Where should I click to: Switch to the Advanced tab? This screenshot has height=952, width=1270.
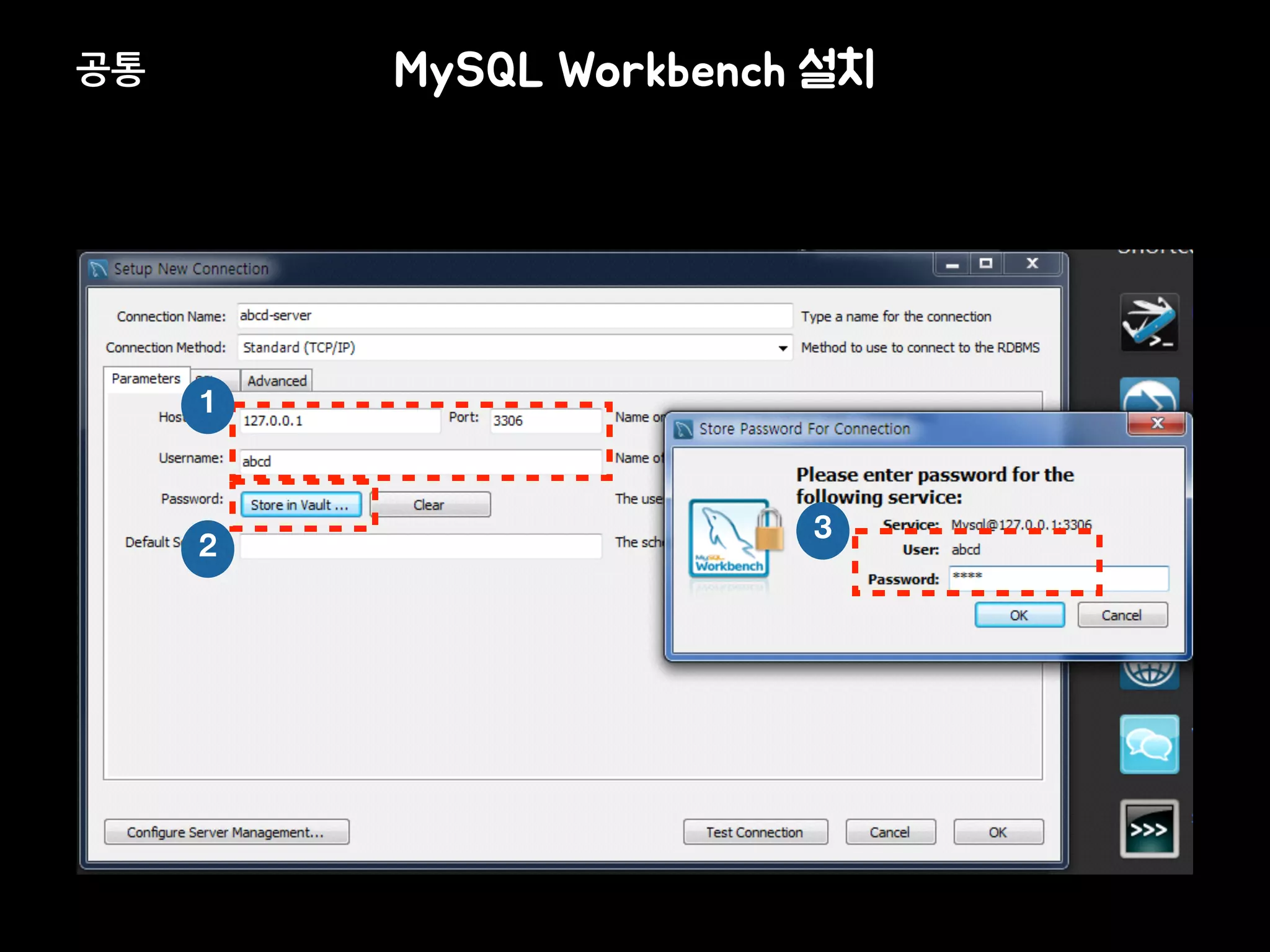tap(277, 381)
